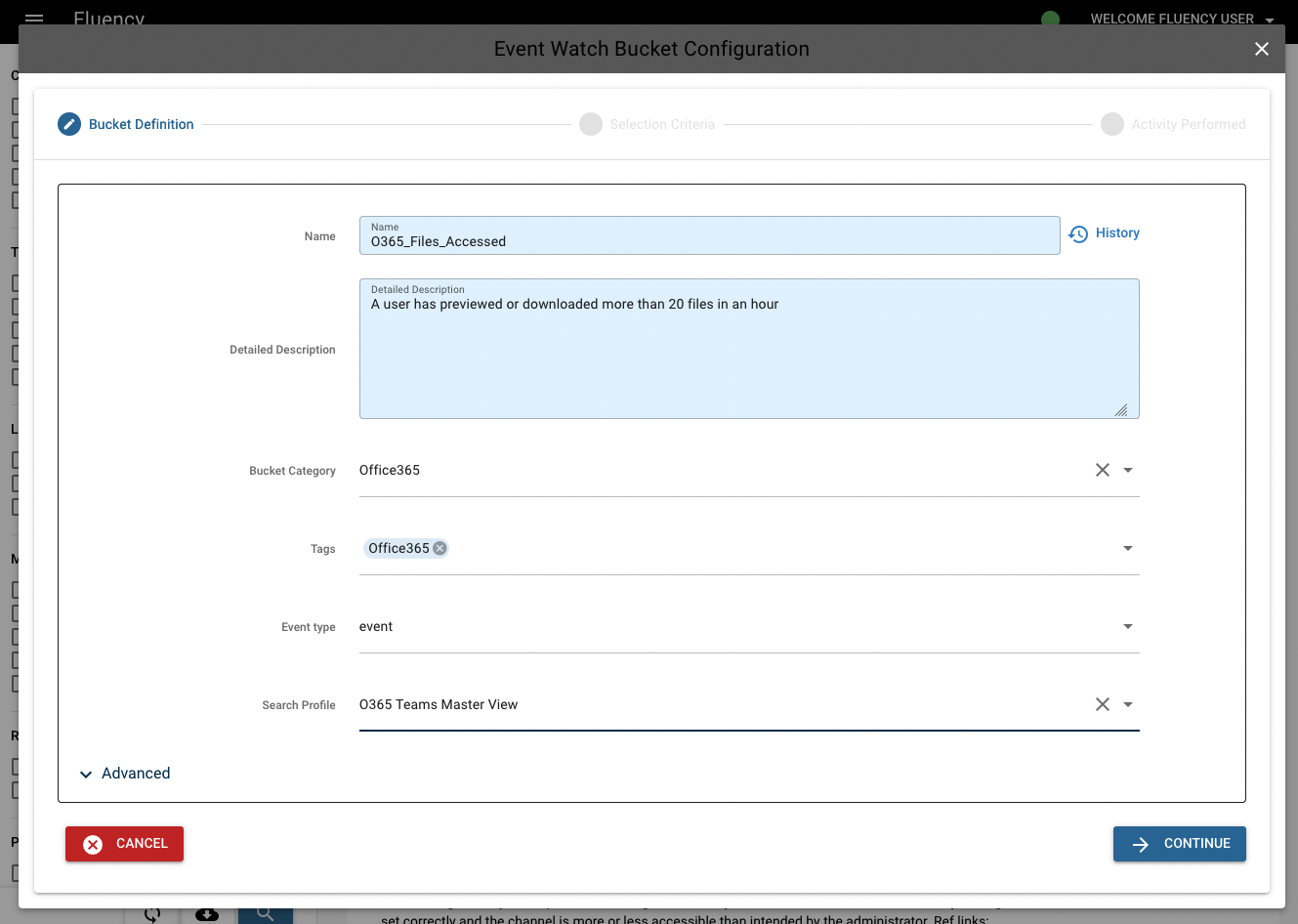Click the description textarea resize handle
This screenshot has width=1298, height=924.
1121,410
